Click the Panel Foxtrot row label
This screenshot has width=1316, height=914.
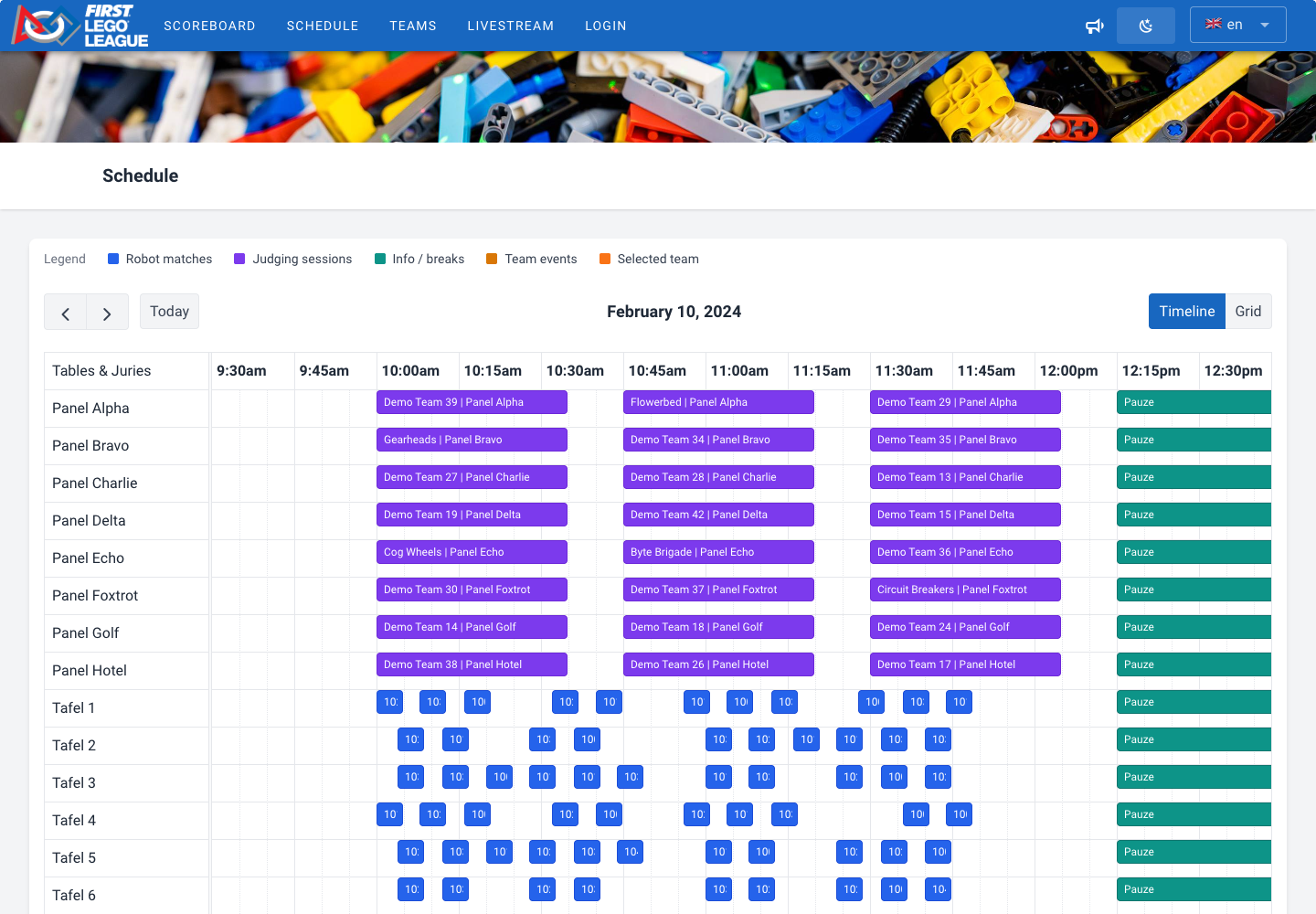click(x=95, y=596)
